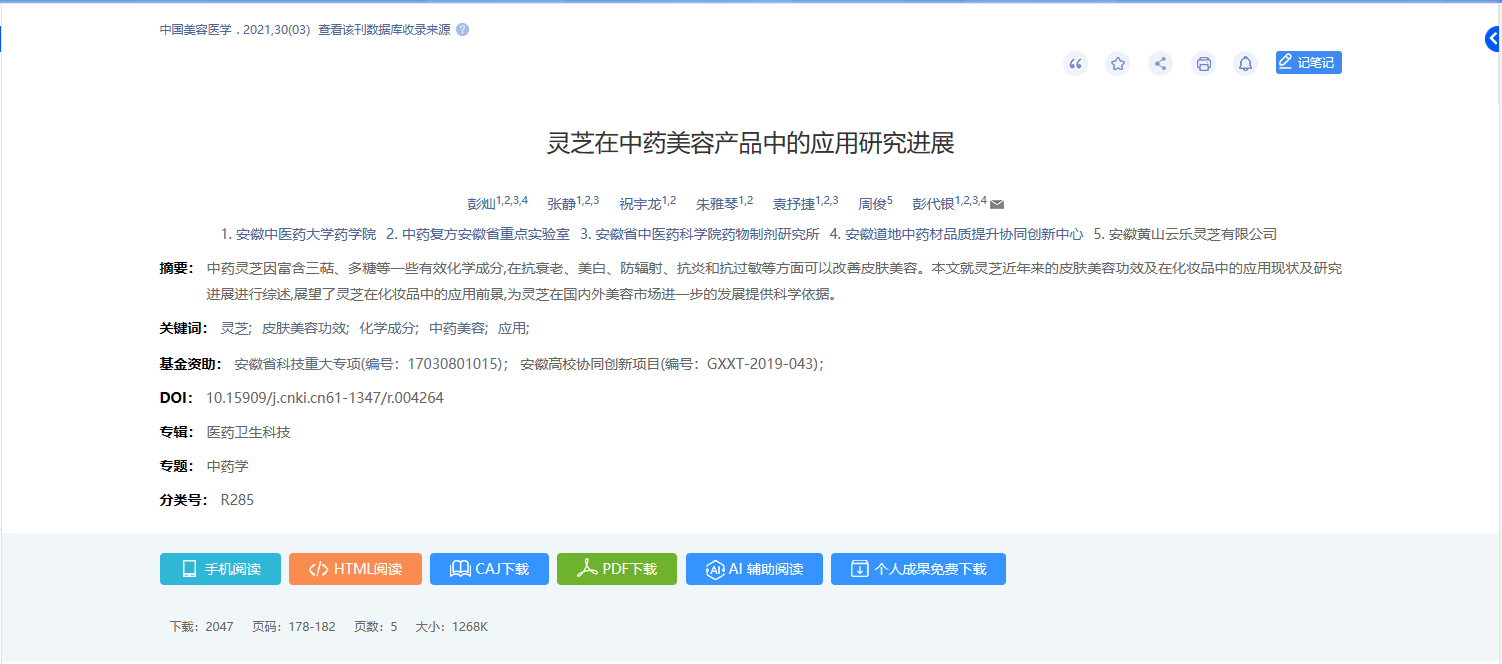Screen dimensions: 1502x664
Task: Email corresponding author via envelope icon
Action: coord(995,202)
